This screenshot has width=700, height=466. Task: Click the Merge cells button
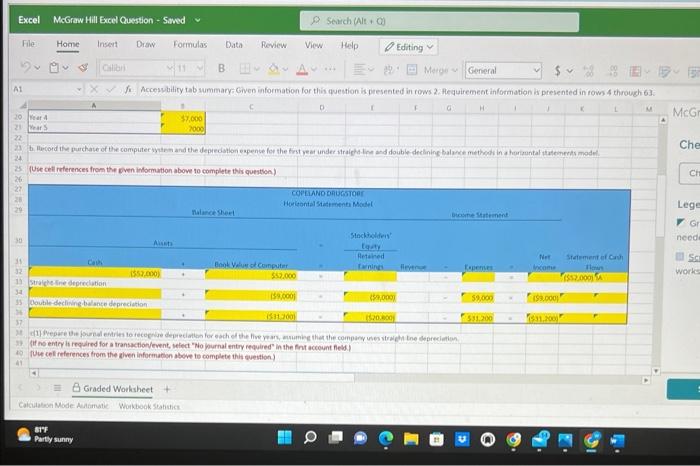pos(436,70)
